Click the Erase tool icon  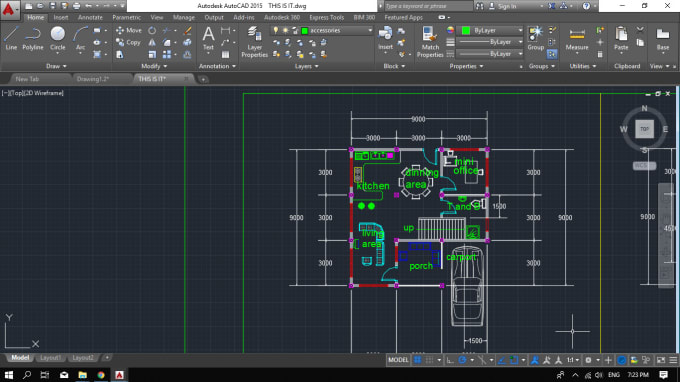(x=187, y=30)
